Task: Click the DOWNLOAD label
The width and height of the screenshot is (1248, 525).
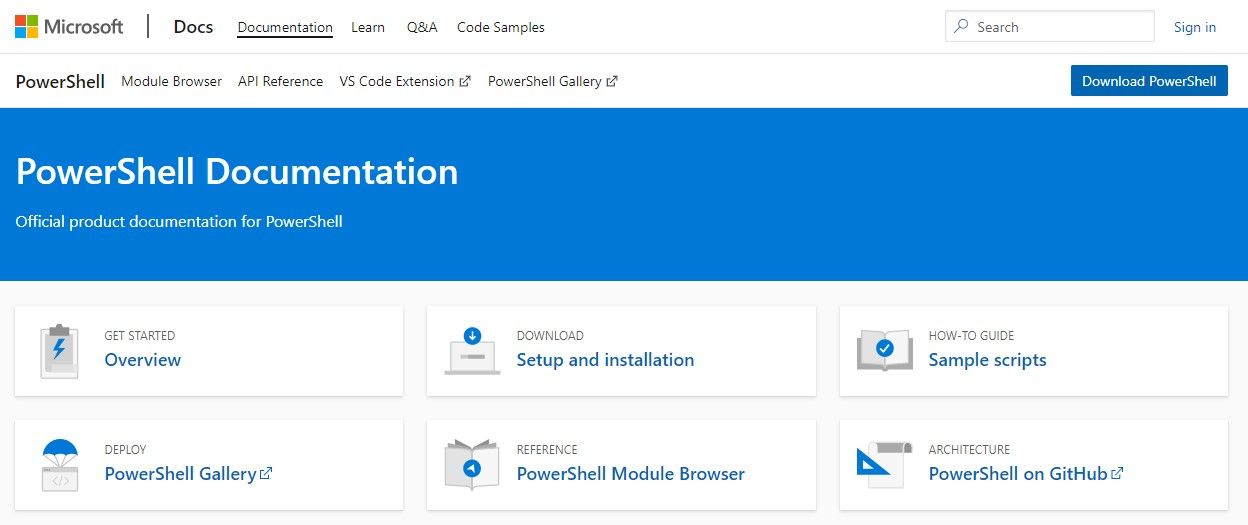Action: (550, 336)
